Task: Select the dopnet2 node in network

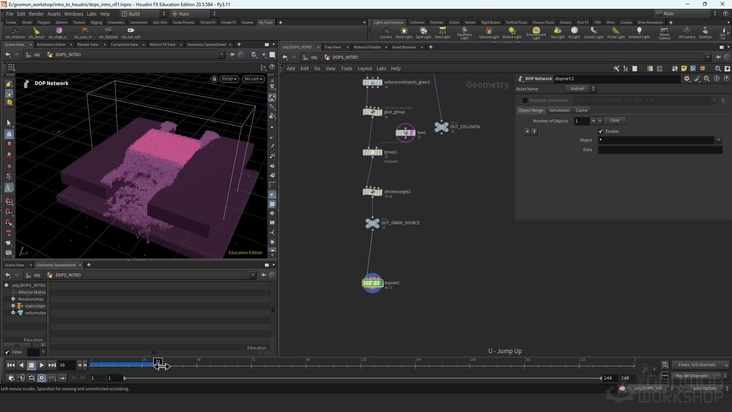Action: tap(372, 283)
